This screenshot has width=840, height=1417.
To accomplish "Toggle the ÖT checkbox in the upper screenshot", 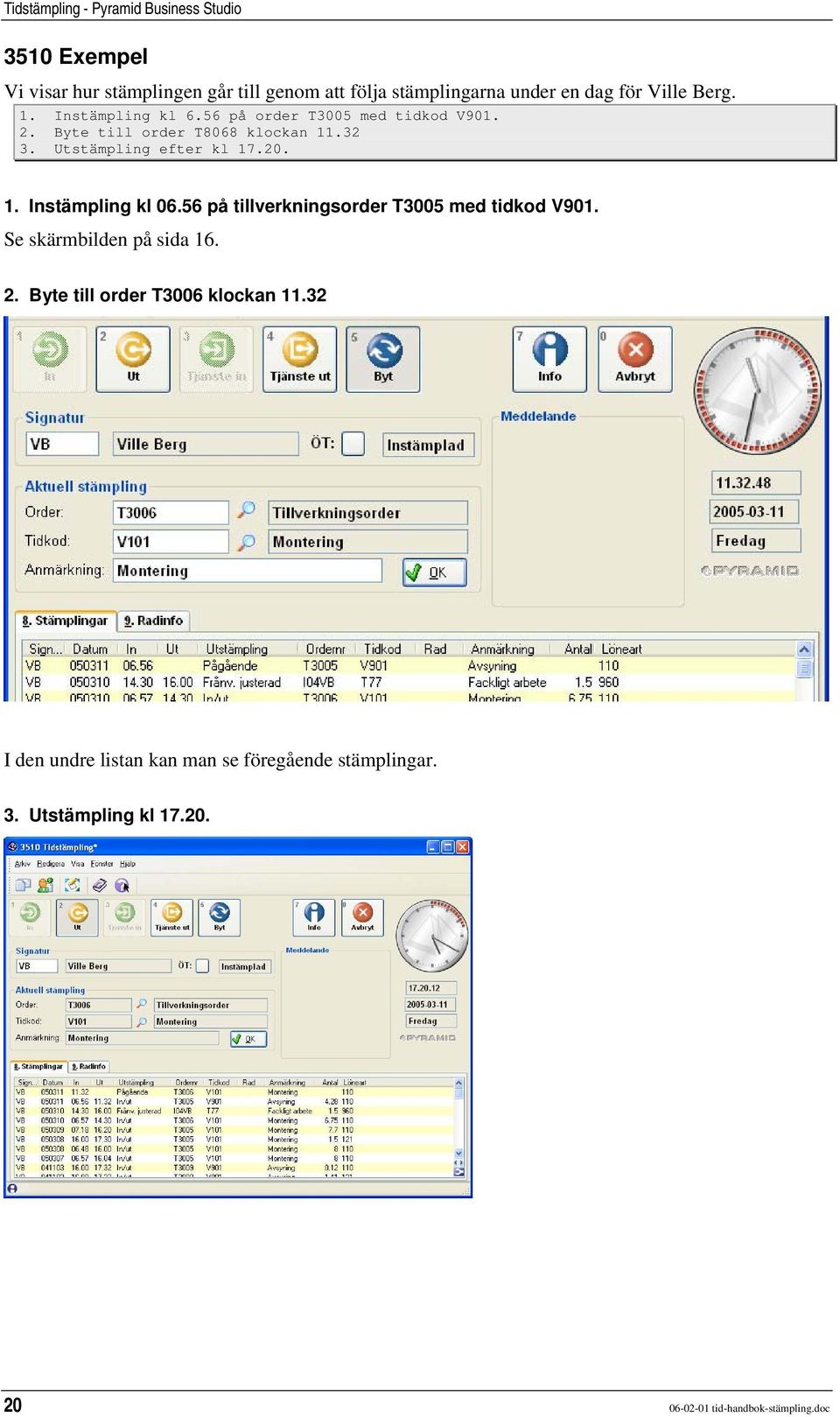I will coord(353,444).
